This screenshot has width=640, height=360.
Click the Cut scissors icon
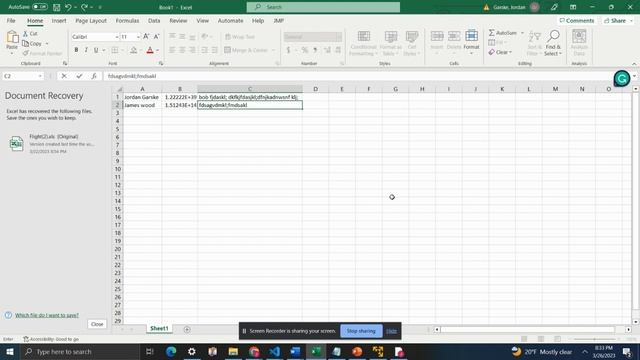25,33
